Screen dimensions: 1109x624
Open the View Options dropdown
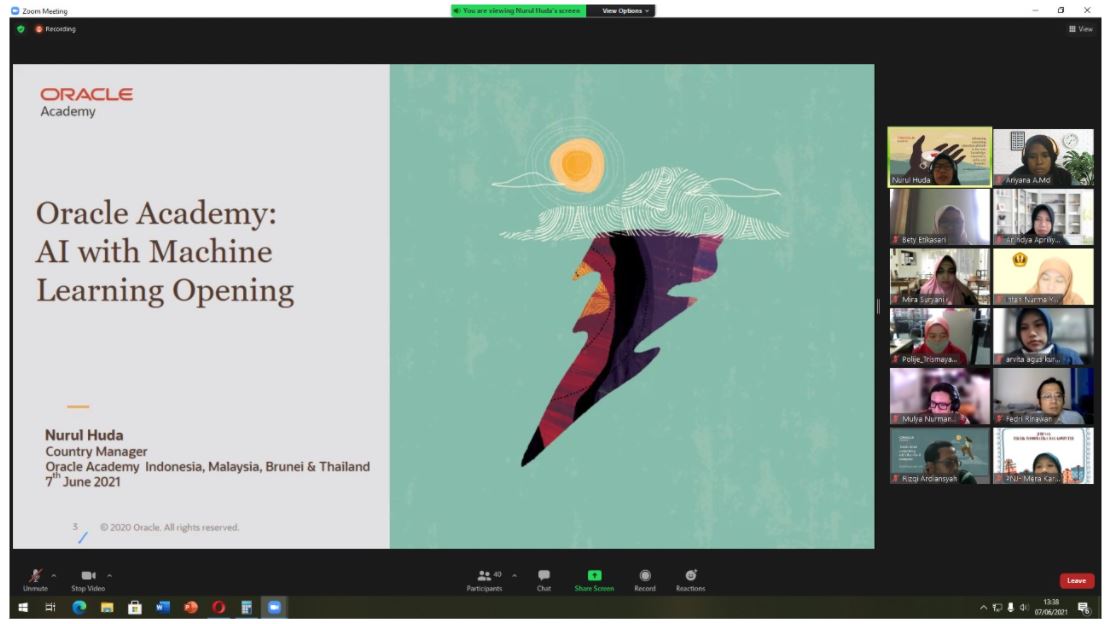(x=627, y=11)
